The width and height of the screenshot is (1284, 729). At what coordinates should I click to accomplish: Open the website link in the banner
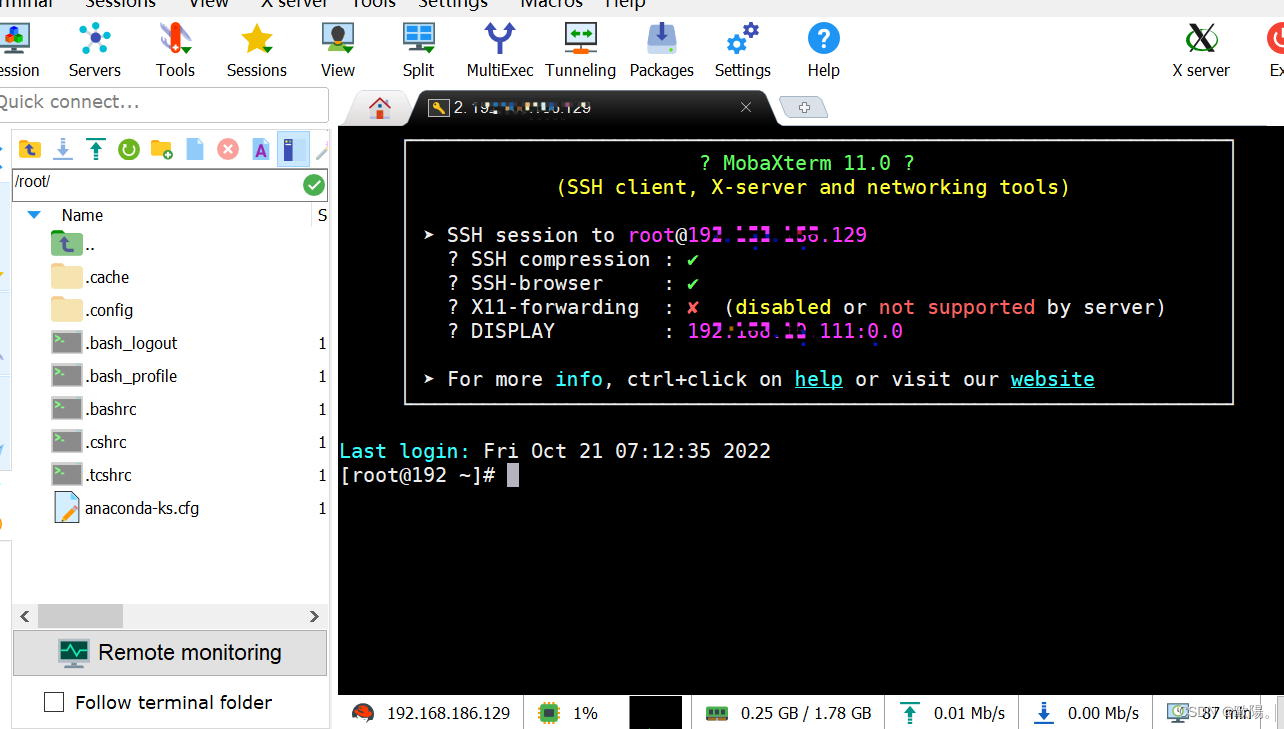1053,379
